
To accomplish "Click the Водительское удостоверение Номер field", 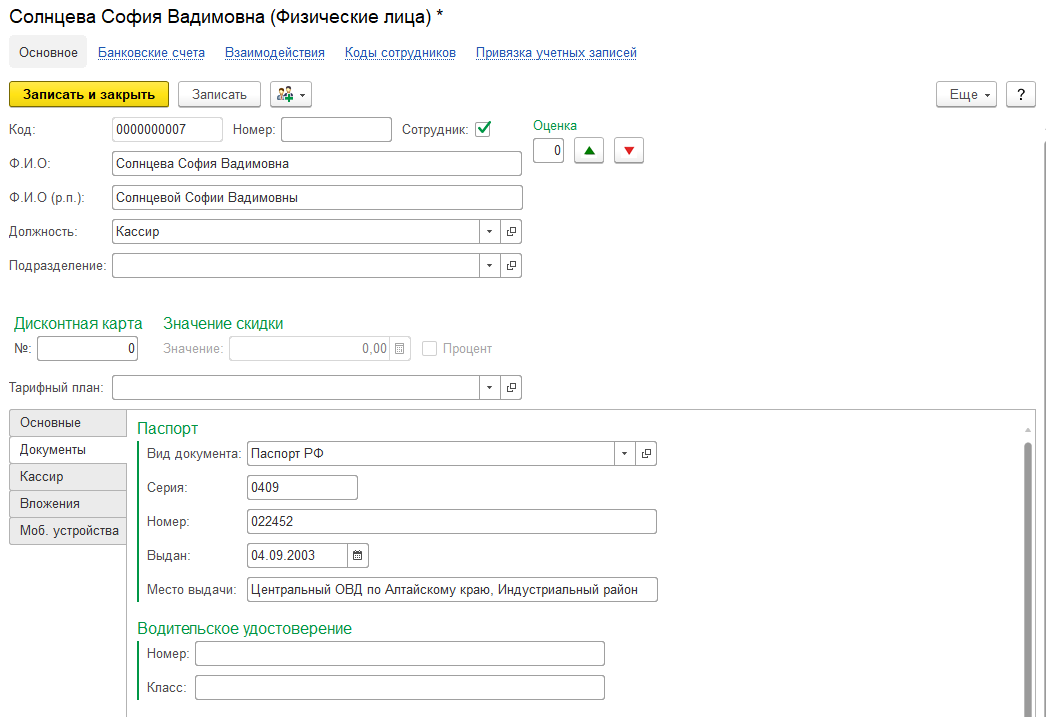I will (400, 654).
